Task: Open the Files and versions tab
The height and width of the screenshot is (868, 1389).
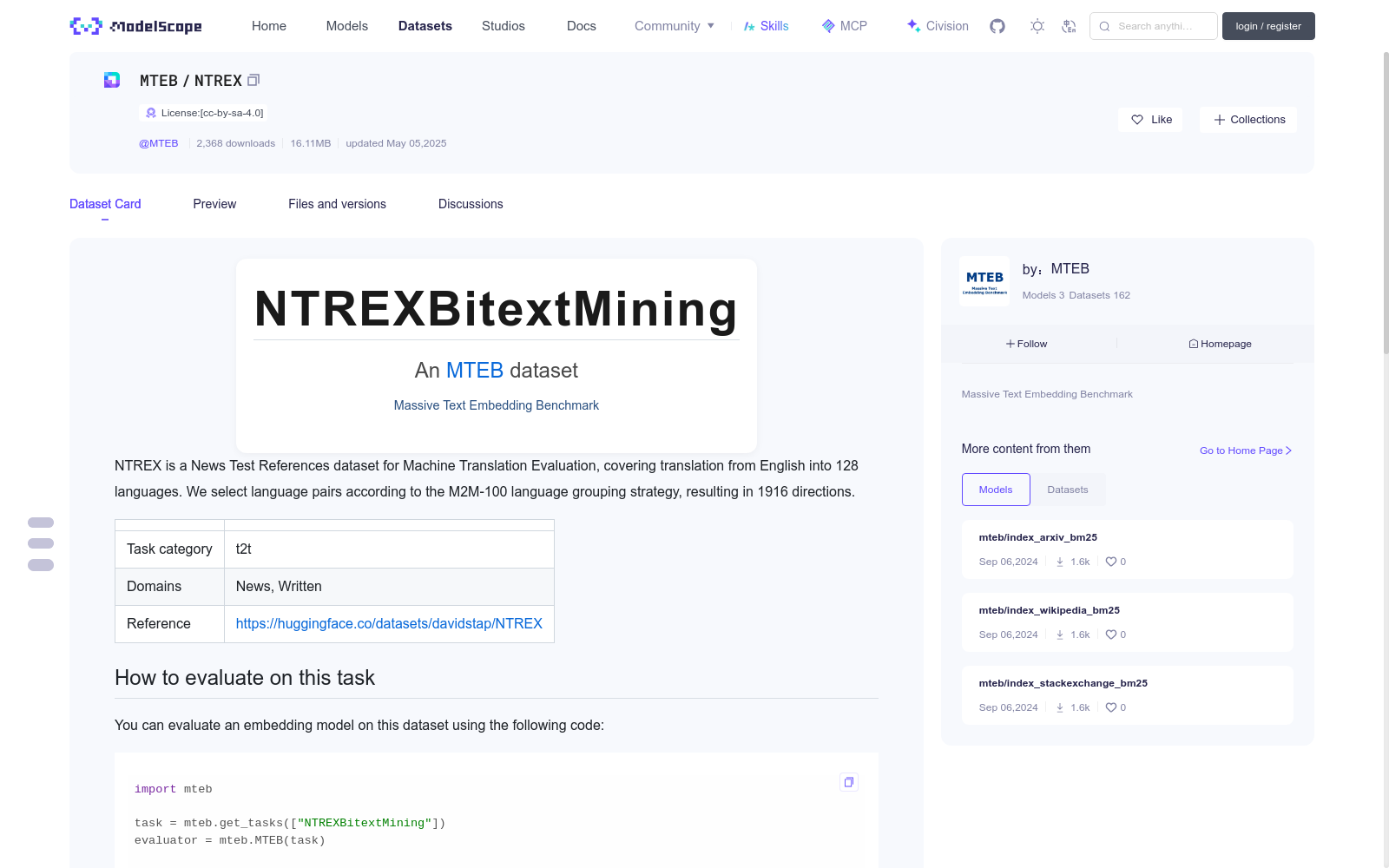Action: (337, 204)
